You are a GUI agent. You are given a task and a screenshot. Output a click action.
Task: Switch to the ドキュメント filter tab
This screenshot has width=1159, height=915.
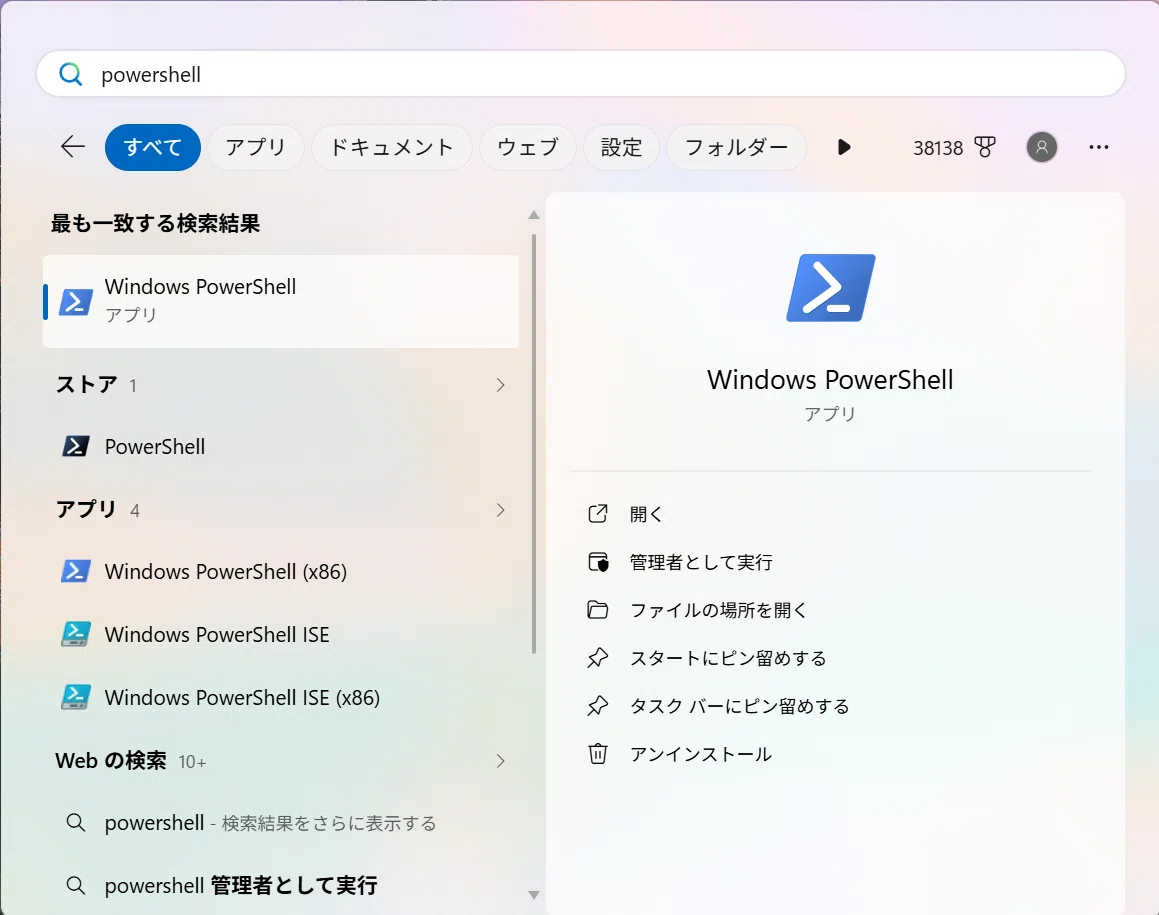(392, 147)
